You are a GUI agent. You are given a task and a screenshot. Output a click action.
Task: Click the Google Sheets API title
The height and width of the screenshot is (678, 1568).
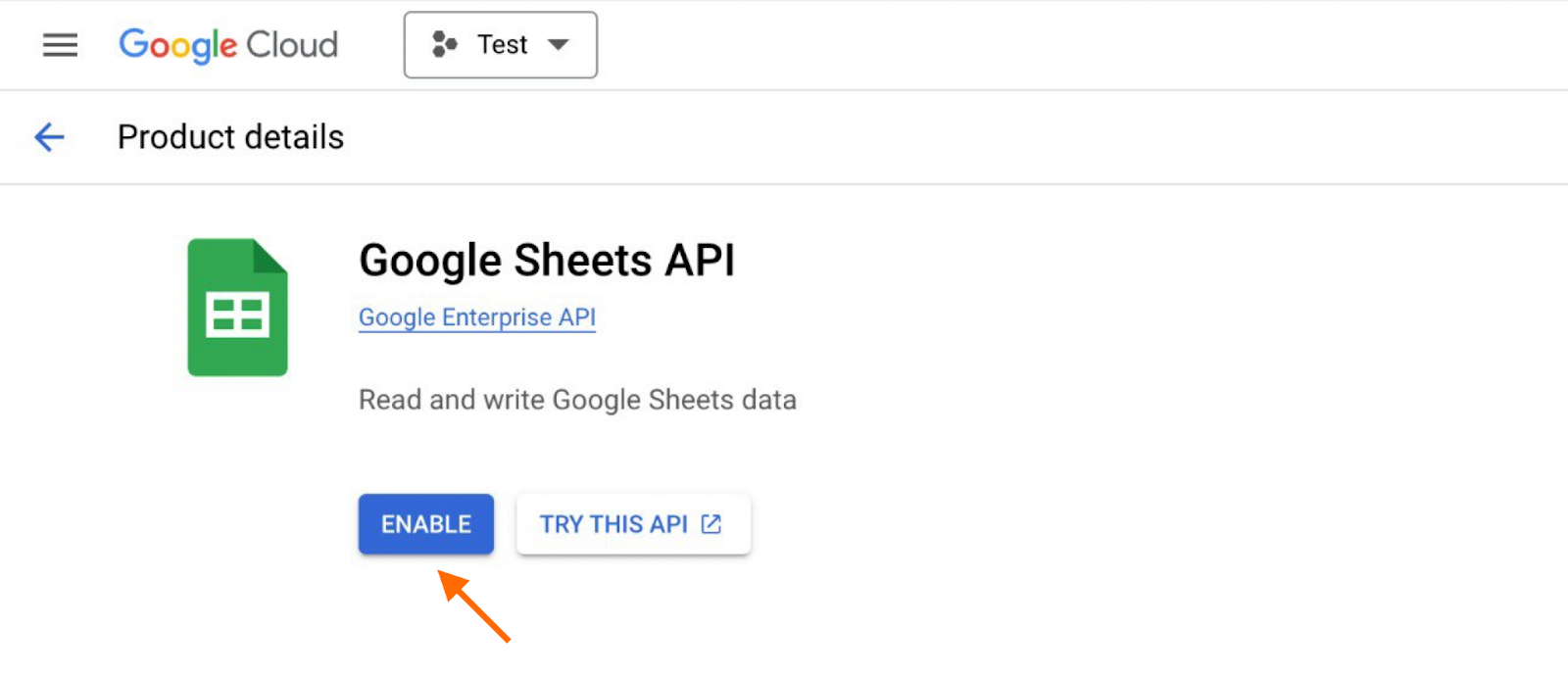coord(546,260)
